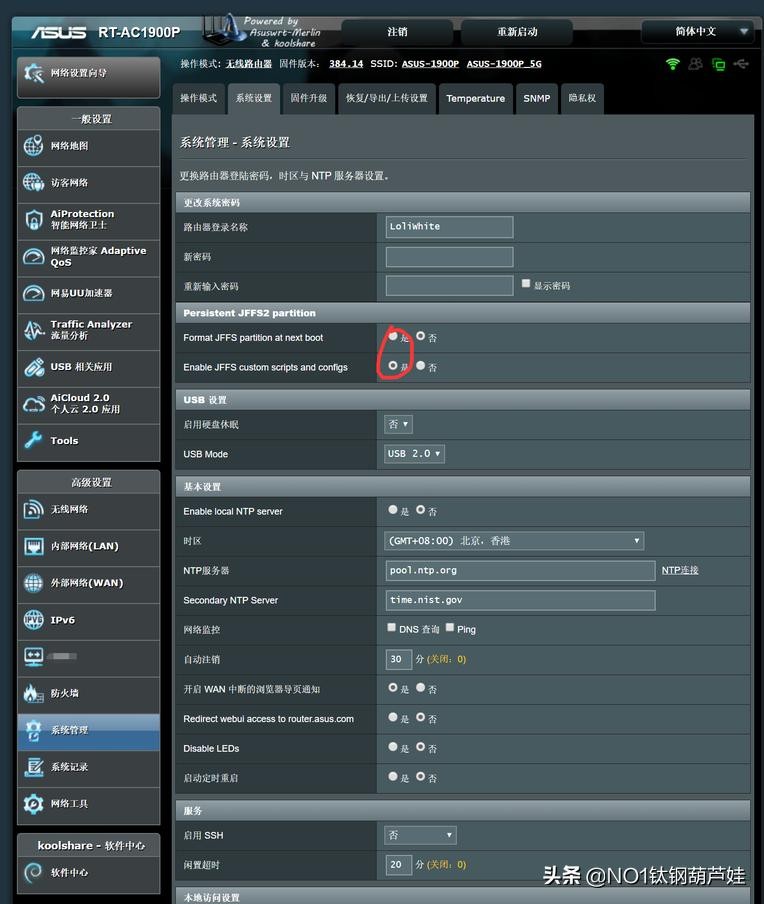Select Yes for Disable LEDs
The height and width of the screenshot is (904, 764).
coord(393,747)
